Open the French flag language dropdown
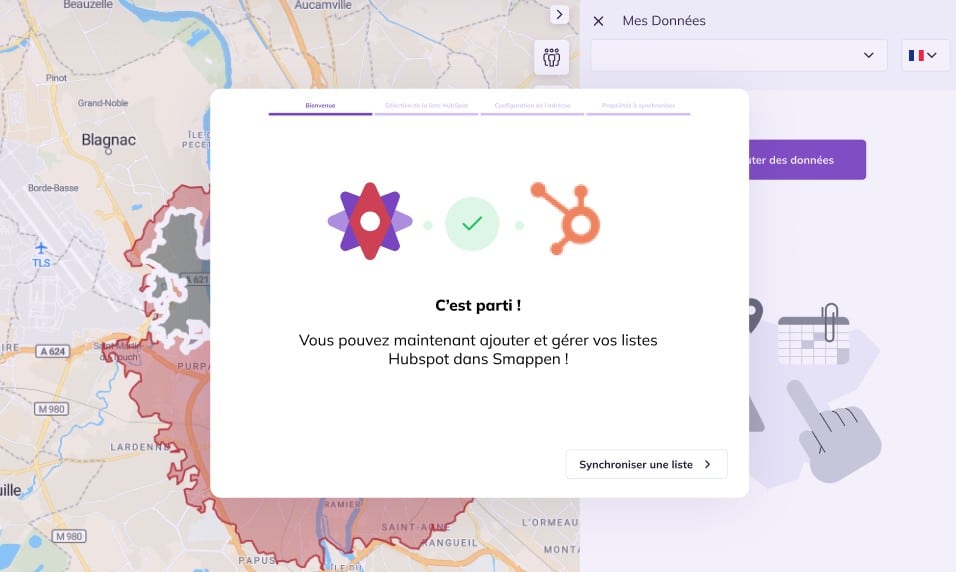Viewport: 956px width, 572px height. 925,56
